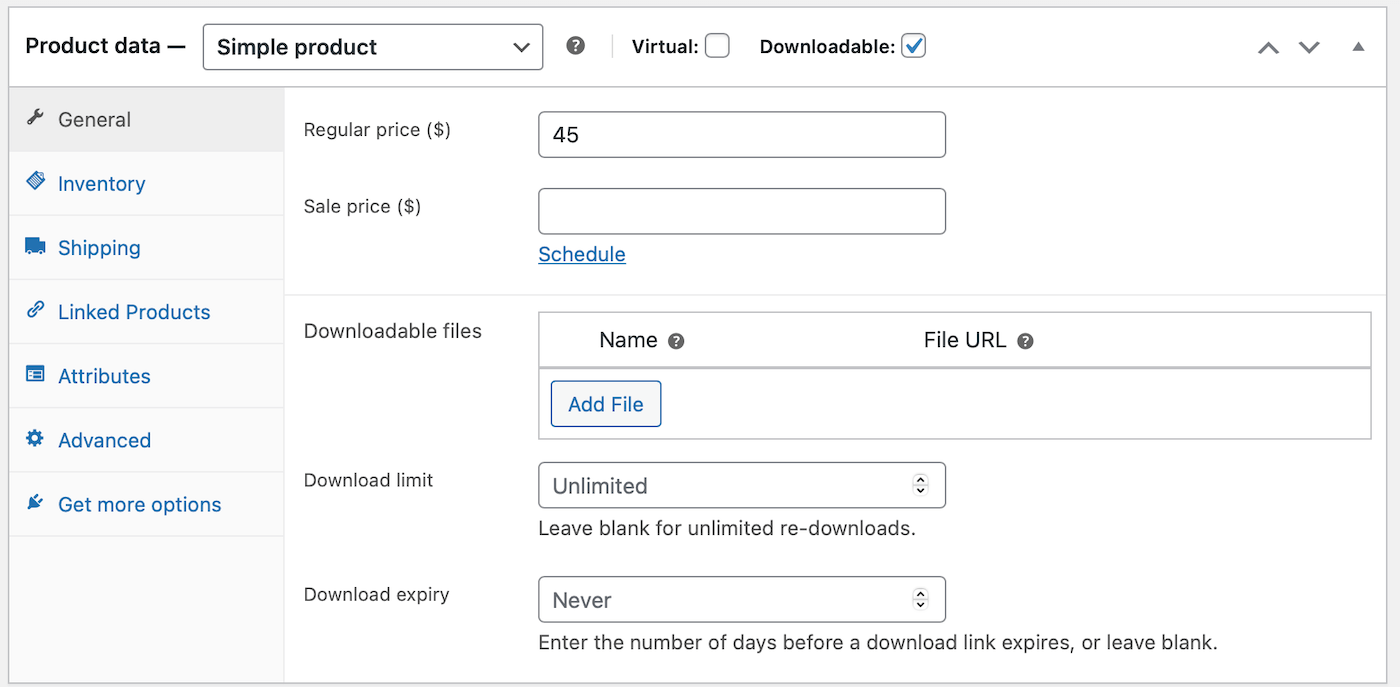
Task: Click the chain-link icon for Linked Products
Action: [37, 311]
